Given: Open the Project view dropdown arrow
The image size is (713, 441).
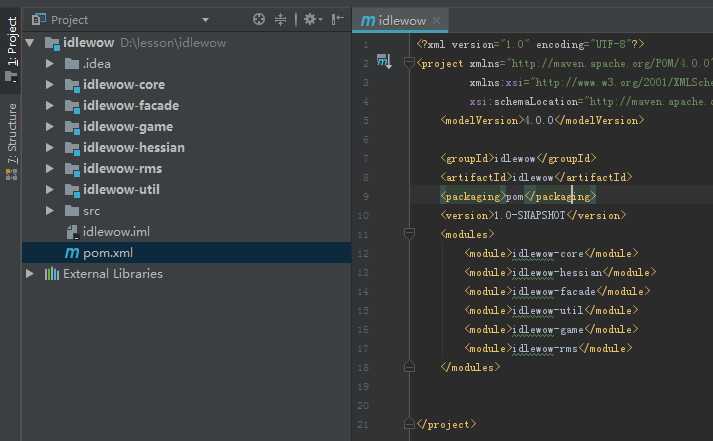Looking at the screenshot, I should pyautogui.click(x=206, y=20).
